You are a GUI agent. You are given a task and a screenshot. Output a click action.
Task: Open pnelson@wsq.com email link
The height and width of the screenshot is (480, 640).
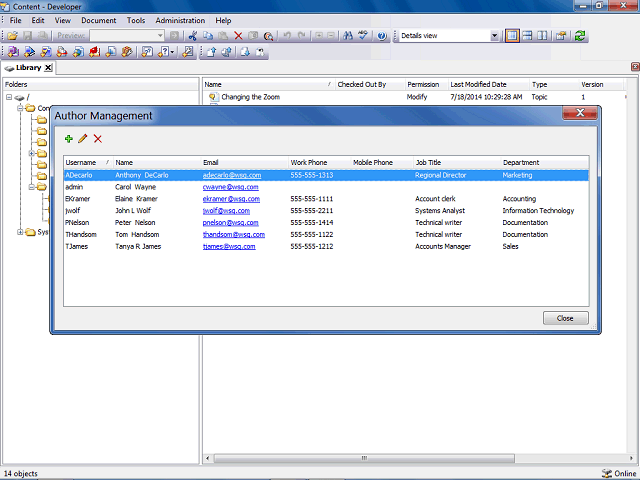231,222
